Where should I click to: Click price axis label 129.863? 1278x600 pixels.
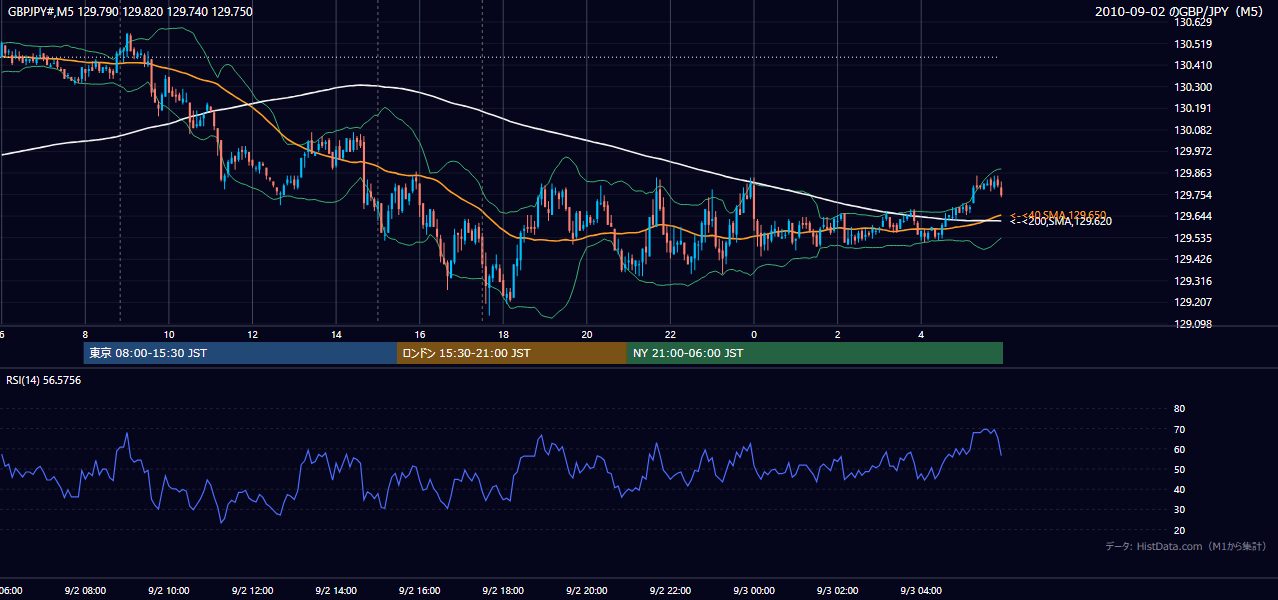(x=1192, y=173)
